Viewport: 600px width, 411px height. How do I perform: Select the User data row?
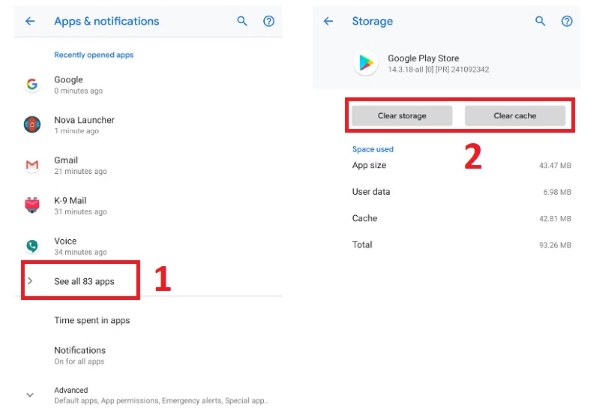pyautogui.click(x=461, y=191)
